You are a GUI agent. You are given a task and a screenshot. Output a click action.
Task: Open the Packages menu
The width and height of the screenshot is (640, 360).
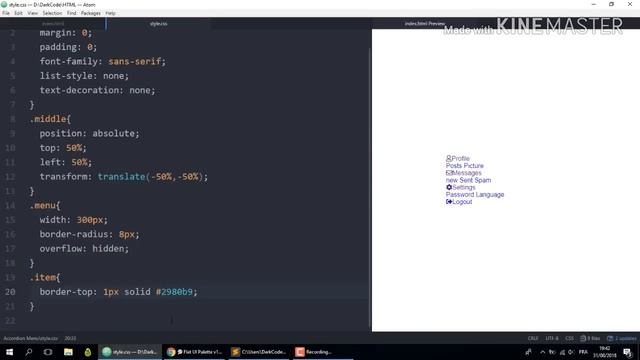(x=91, y=13)
